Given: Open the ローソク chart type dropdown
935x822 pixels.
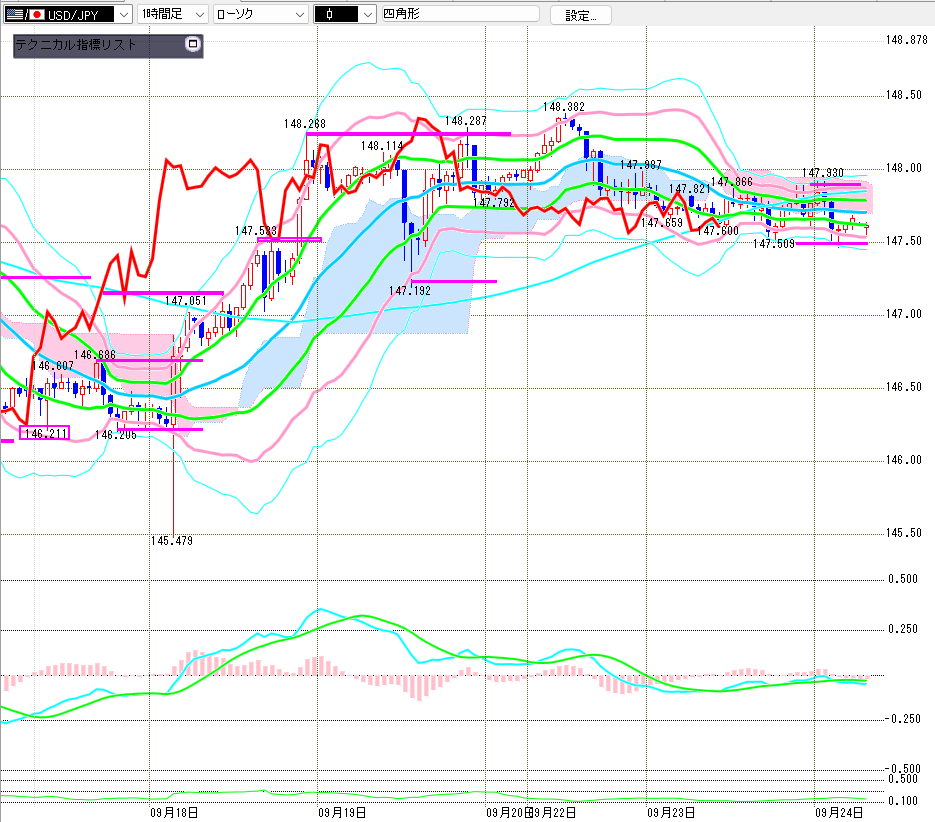Looking at the screenshot, I should click(297, 14).
